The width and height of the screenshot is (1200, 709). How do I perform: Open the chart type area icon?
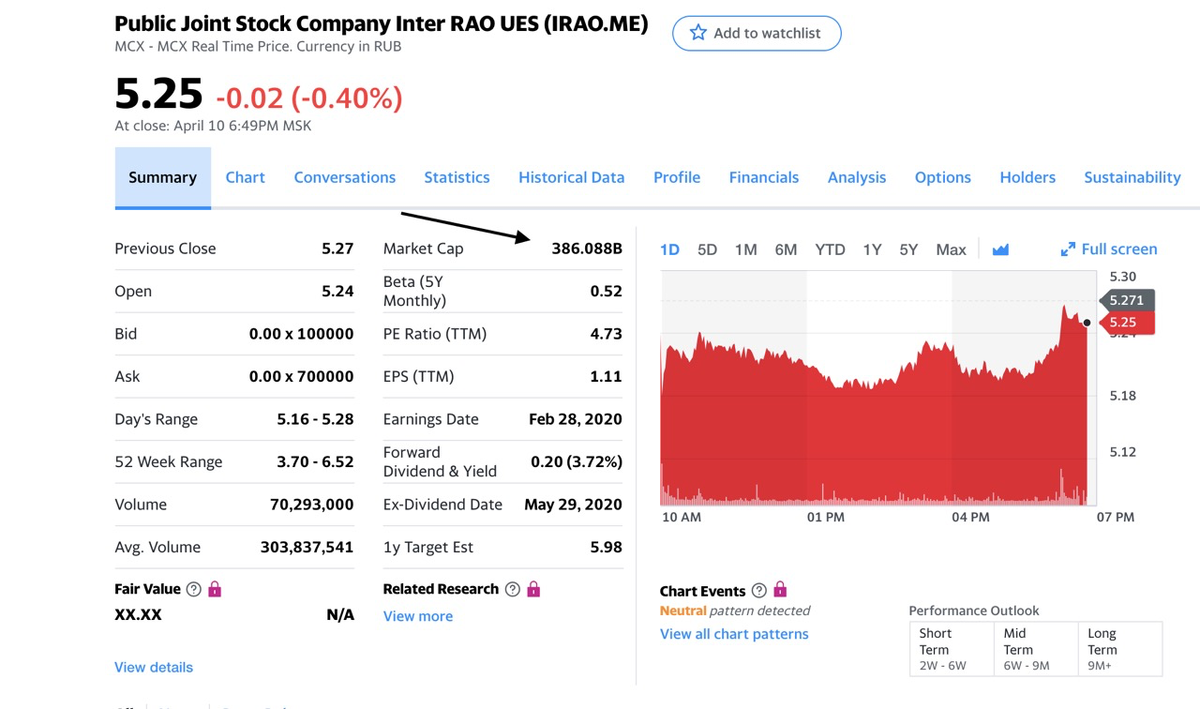point(1000,250)
